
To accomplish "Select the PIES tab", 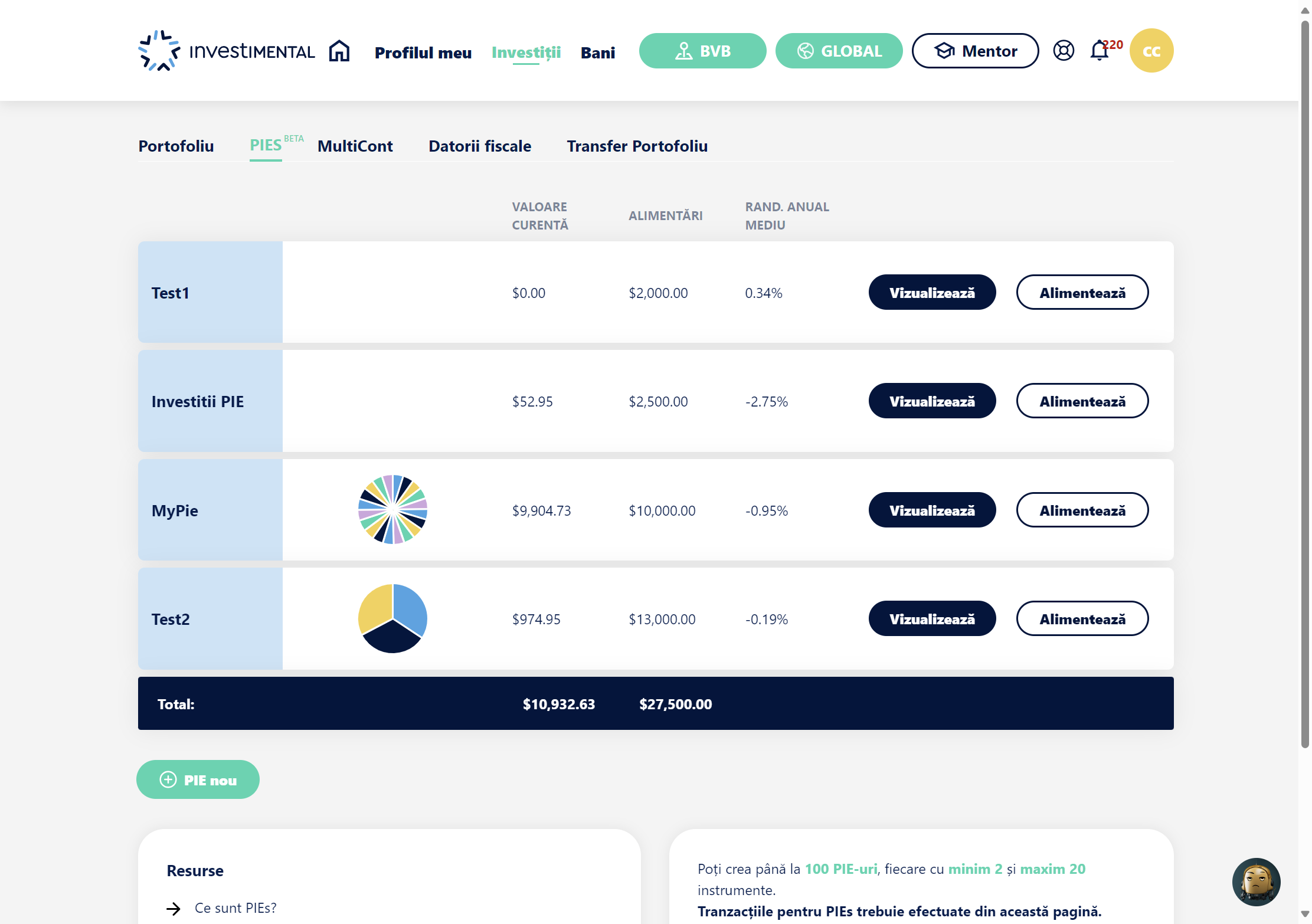I will 266,145.
